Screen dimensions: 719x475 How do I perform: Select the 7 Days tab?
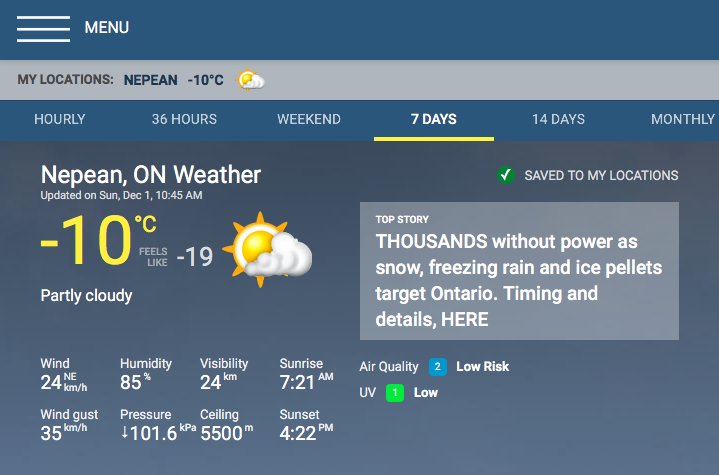[x=434, y=119]
